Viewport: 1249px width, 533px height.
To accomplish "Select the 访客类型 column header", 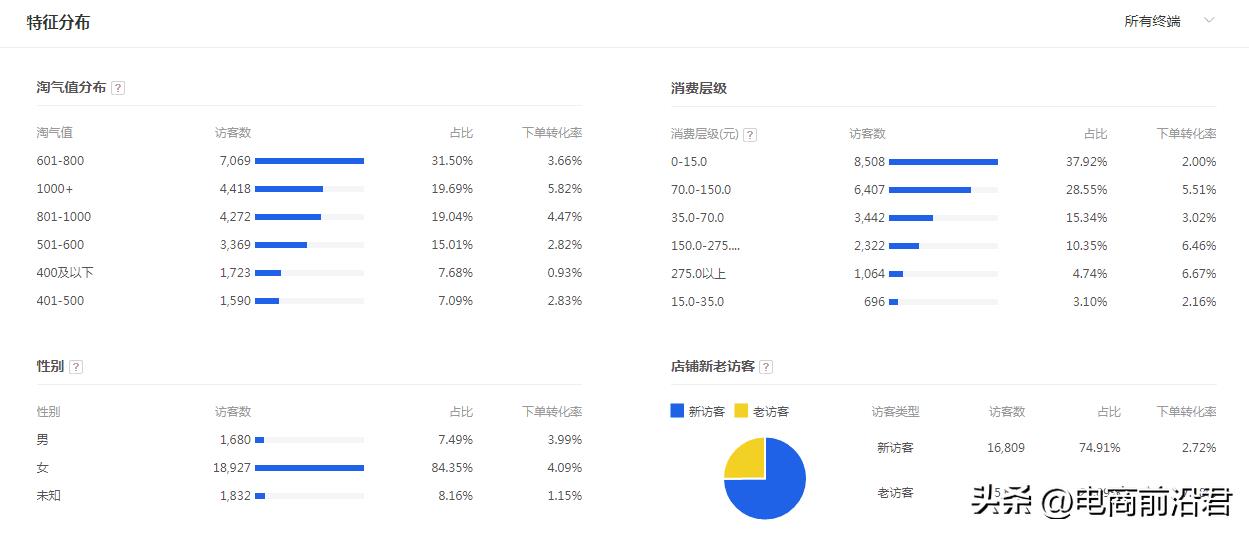I will 895,412.
